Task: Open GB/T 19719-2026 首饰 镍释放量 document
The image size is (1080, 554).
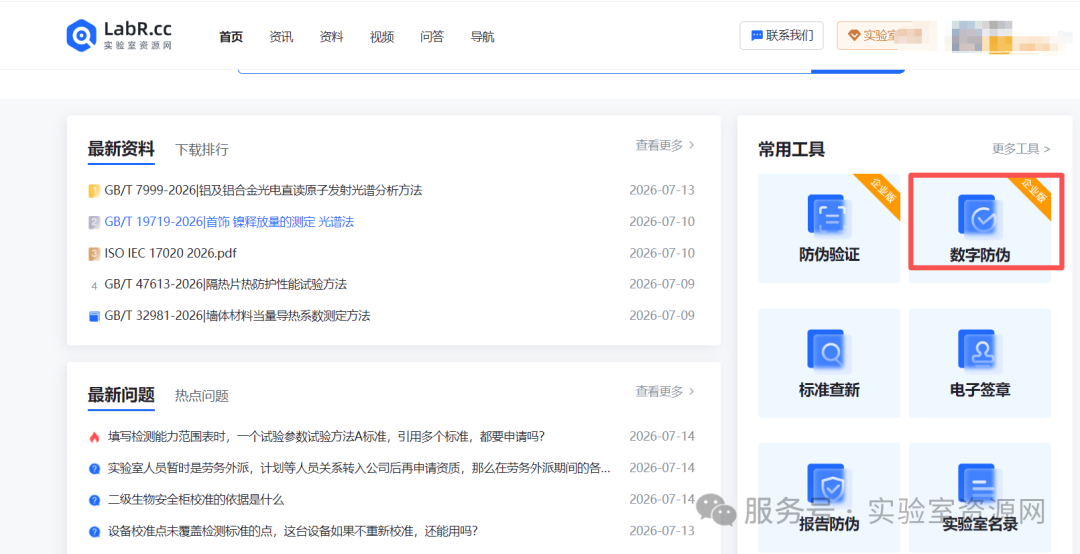Action: 229,222
